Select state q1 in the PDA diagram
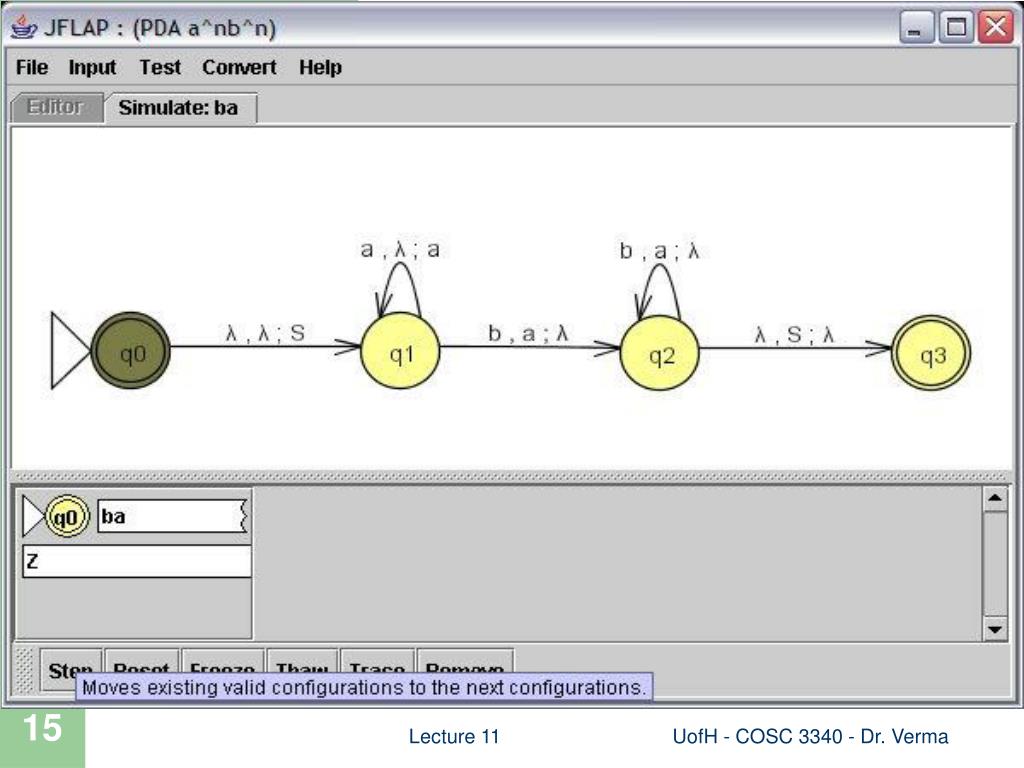Image resolution: width=1024 pixels, height=768 pixels. coord(400,351)
